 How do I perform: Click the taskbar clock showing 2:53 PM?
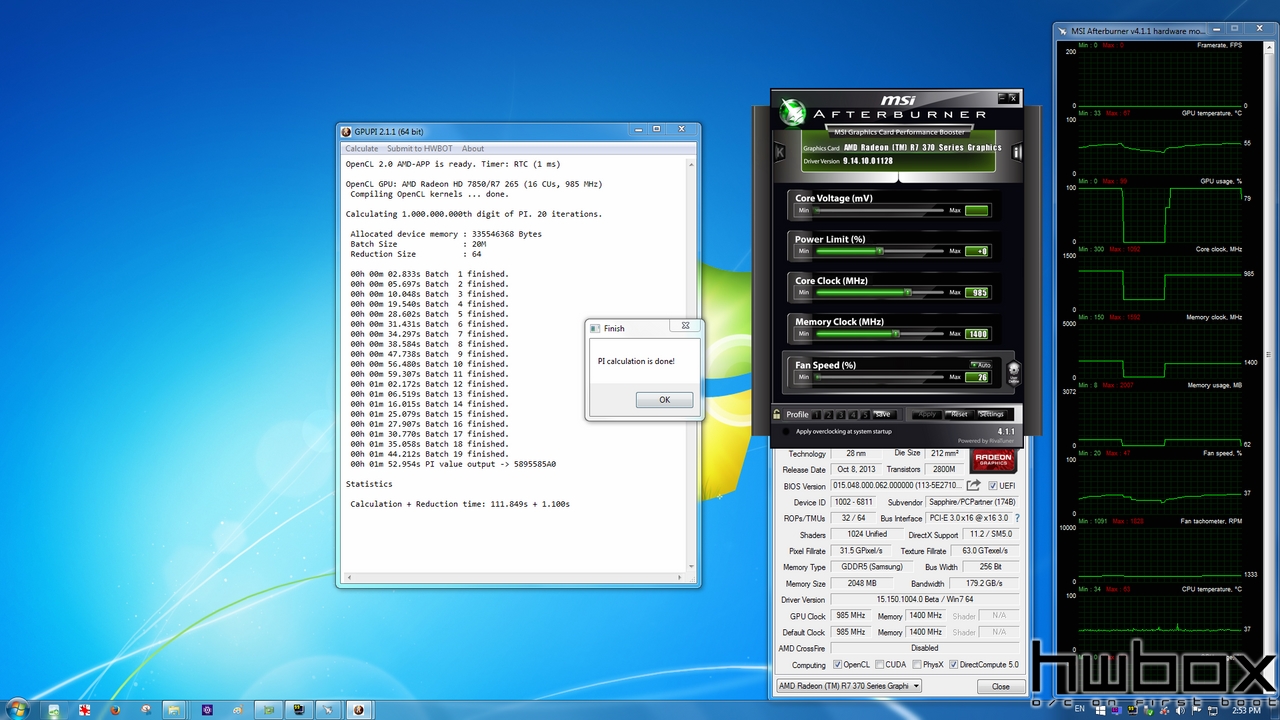tap(1245, 710)
